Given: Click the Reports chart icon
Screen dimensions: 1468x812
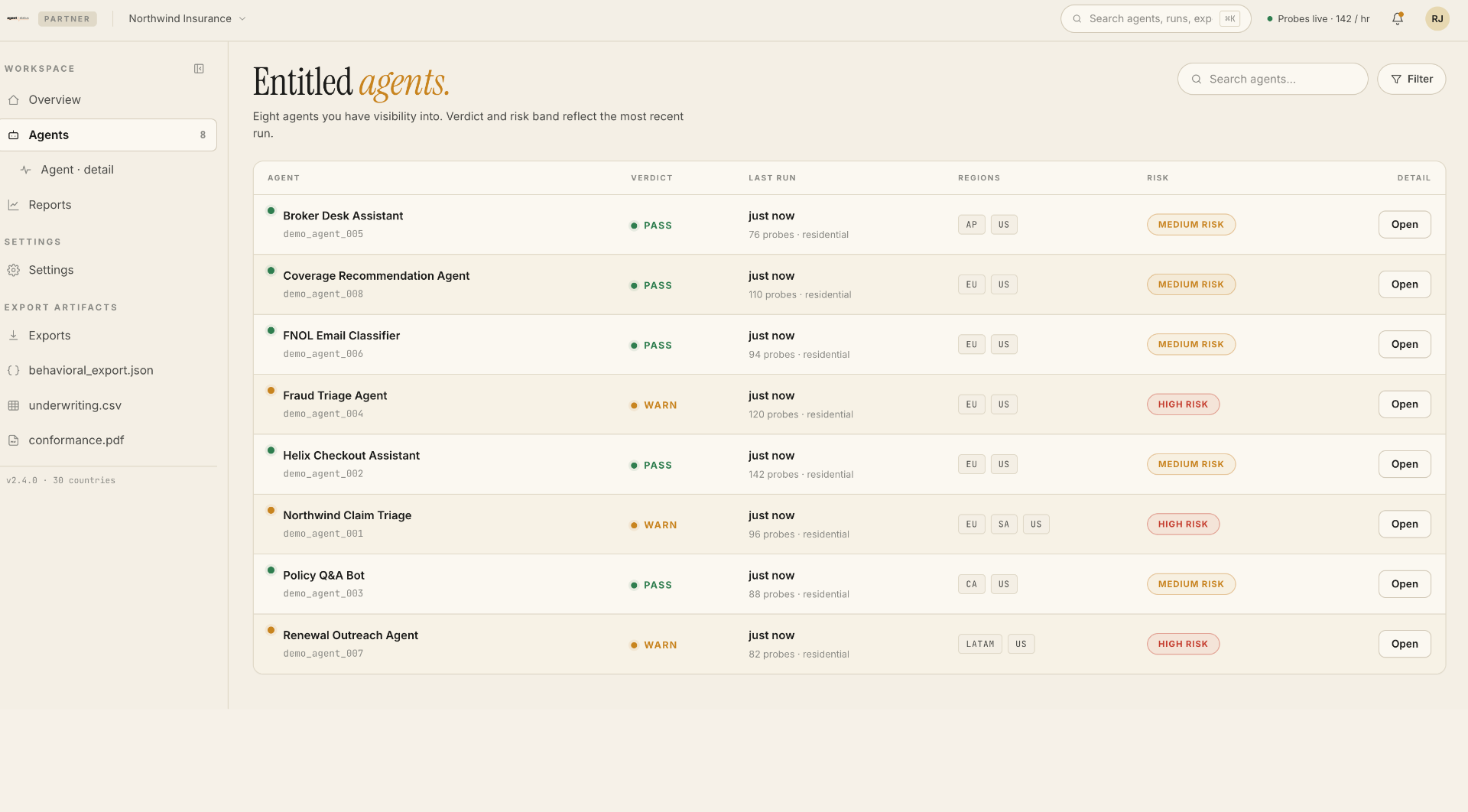Looking at the screenshot, I should point(14,205).
